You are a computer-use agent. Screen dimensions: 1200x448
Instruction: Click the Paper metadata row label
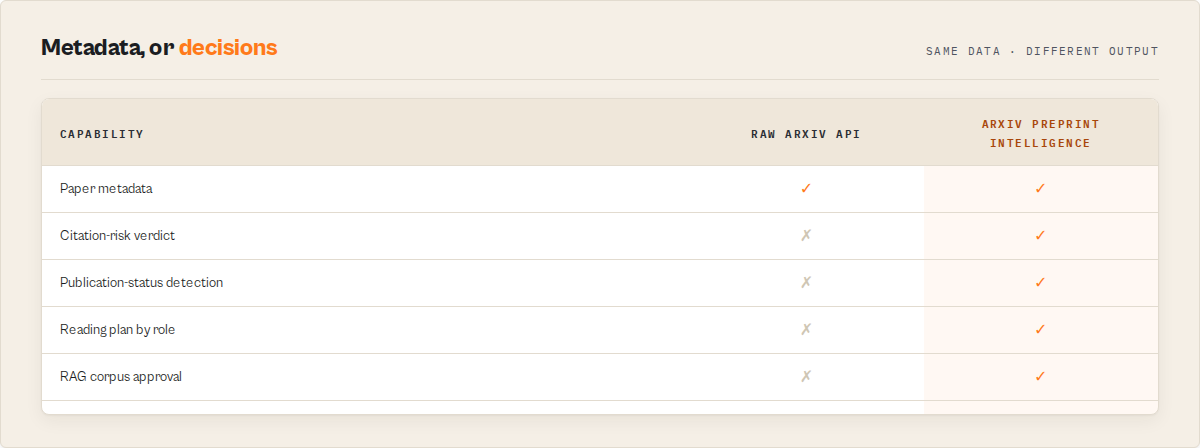106,188
